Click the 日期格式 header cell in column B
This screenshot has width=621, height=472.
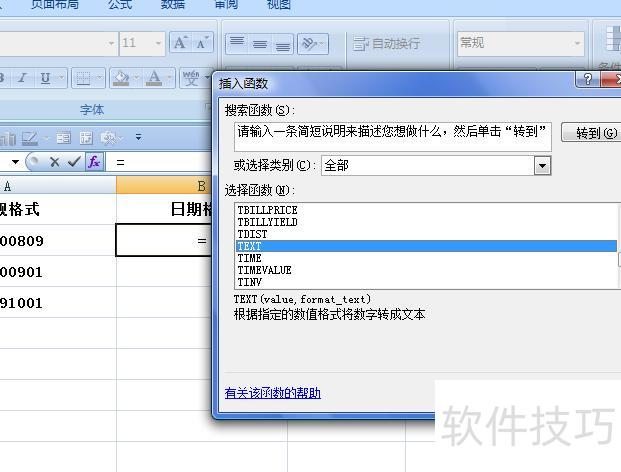[x=164, y=209]
